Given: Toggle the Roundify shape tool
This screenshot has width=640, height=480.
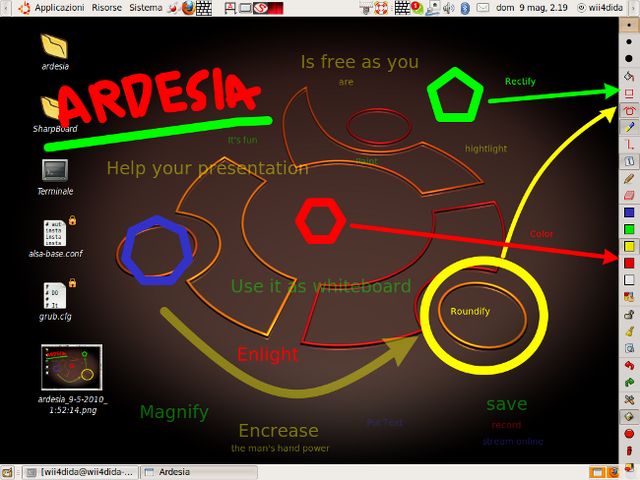Looking at the screenshot, I should [x=629, y=110].
